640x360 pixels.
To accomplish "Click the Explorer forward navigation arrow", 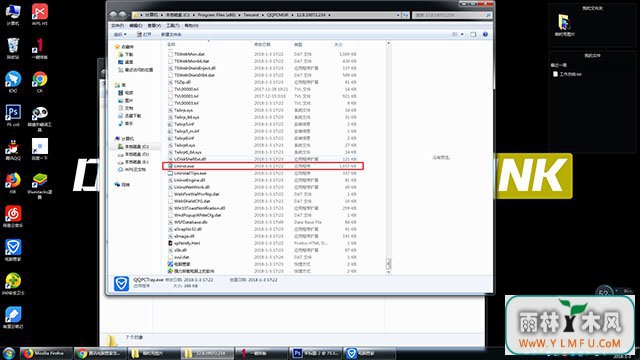I will pos(122,15).
